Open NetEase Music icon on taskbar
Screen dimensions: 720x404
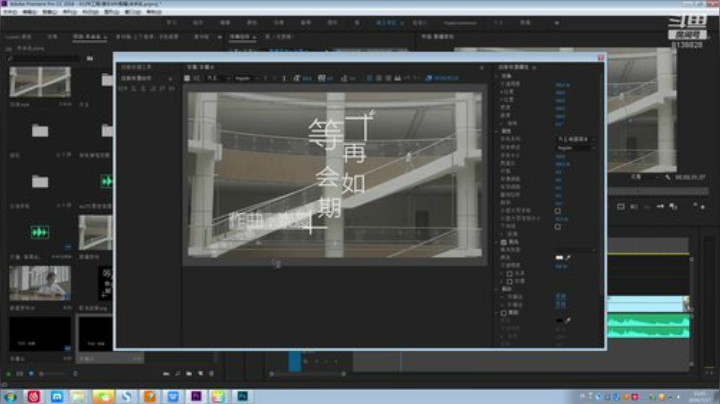click(34, 396)
